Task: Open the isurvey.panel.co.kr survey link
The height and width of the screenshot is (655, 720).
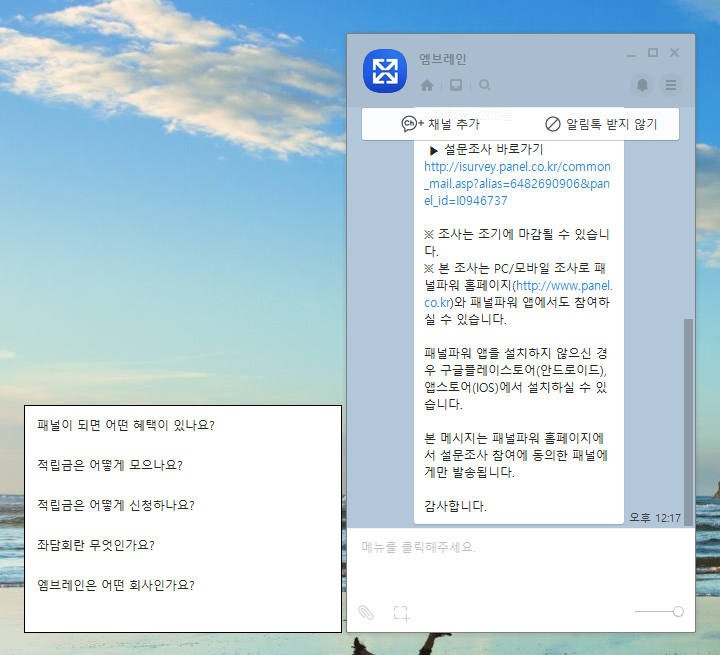Action: (518, 183)
